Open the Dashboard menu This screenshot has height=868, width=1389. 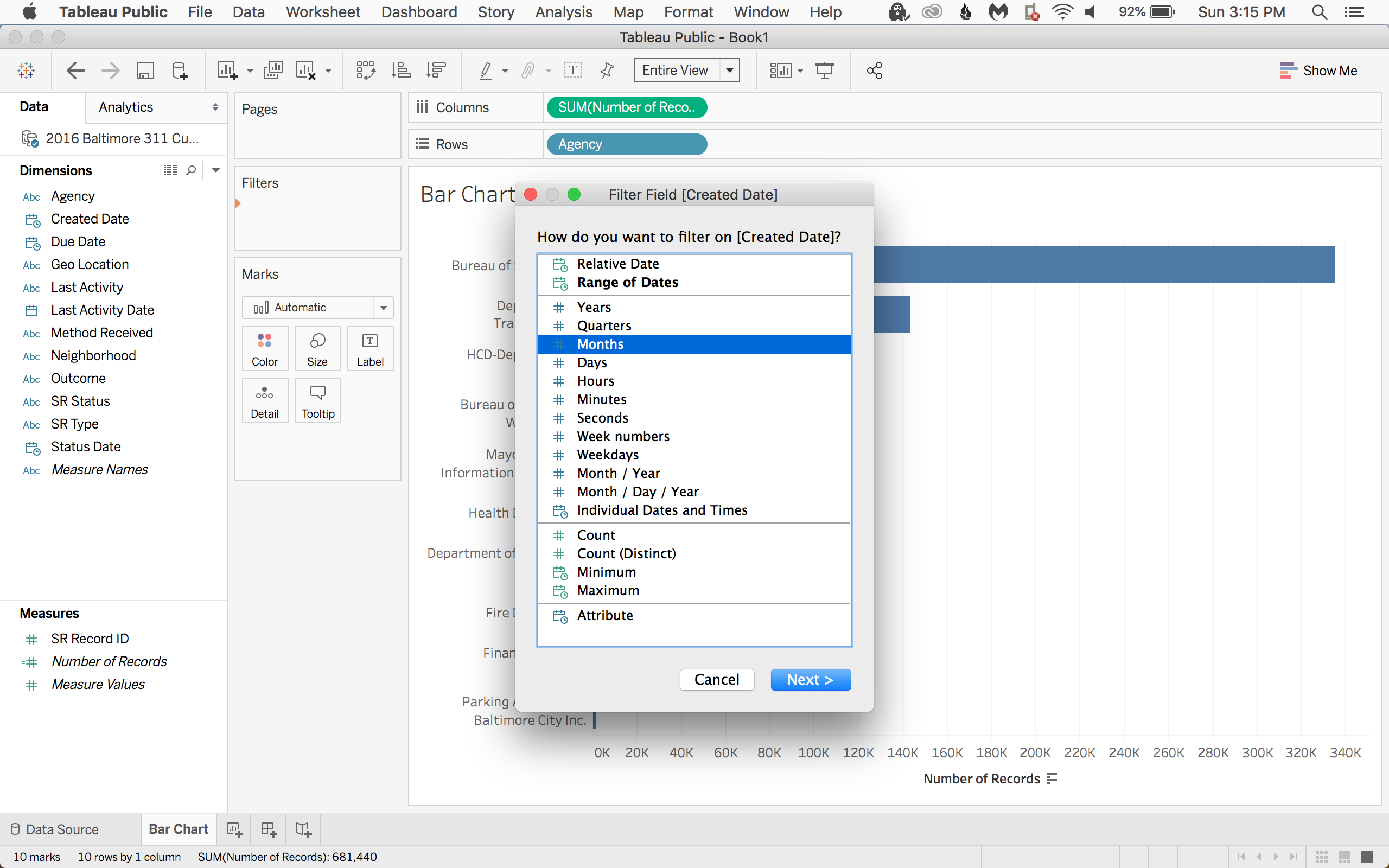tap(419, 12)
